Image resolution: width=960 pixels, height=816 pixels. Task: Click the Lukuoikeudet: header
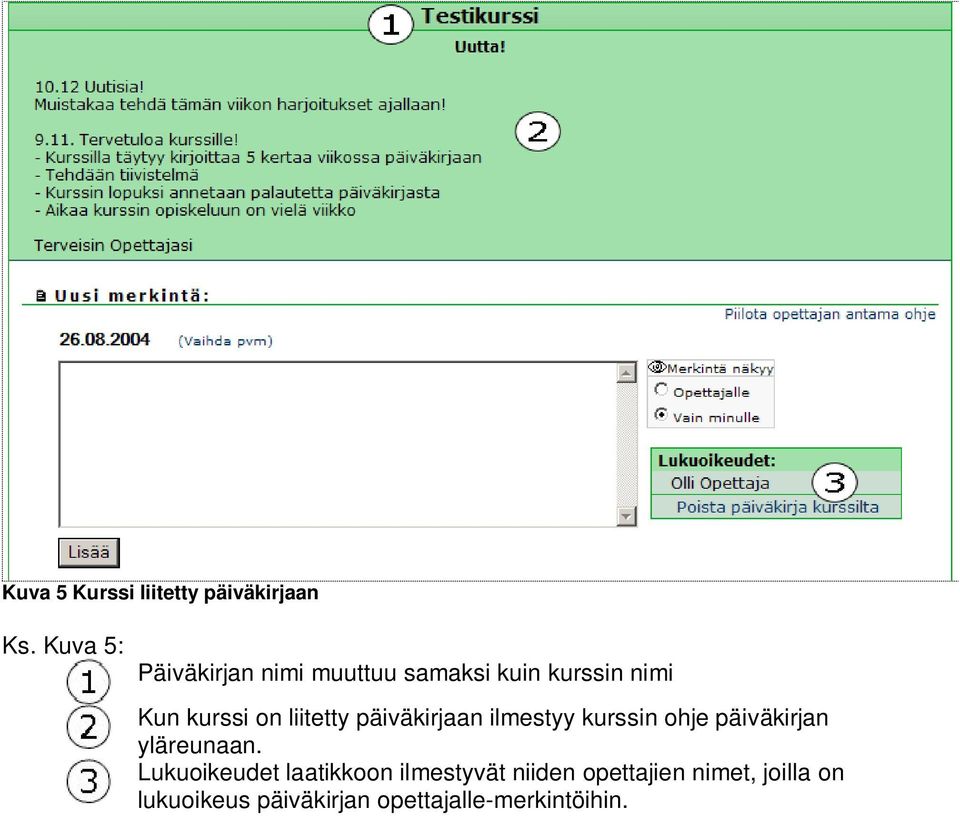tap(717, 460)
